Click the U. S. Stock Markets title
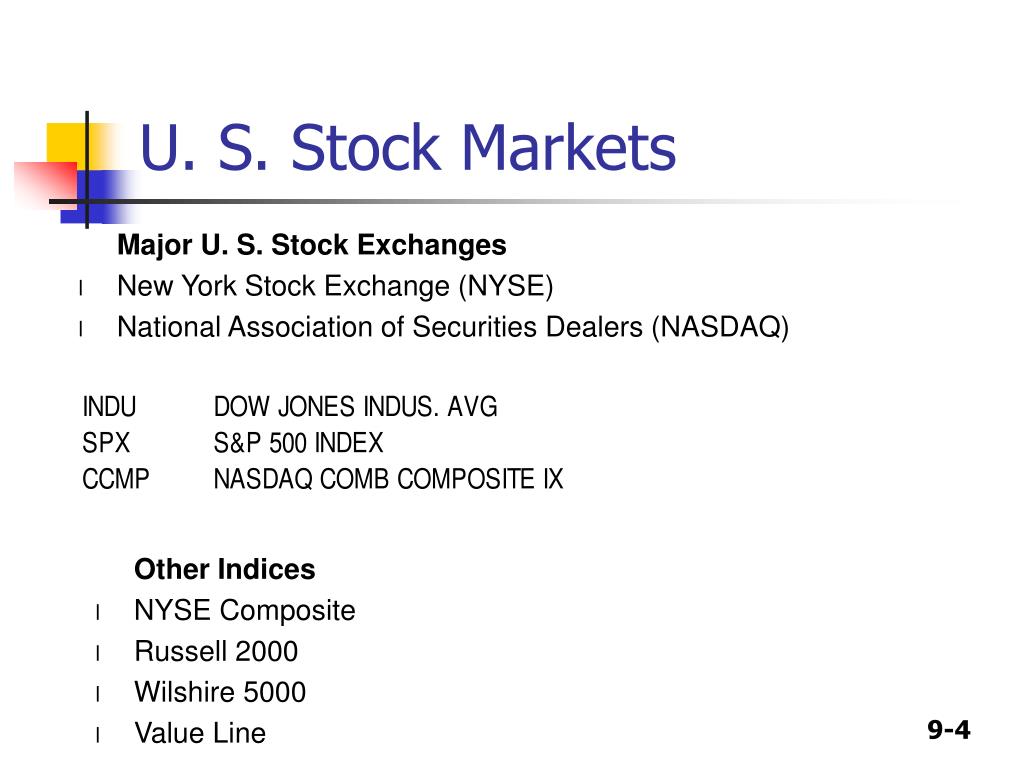The height and width of the screenshot is (768, 1024). tap(408, 148)
